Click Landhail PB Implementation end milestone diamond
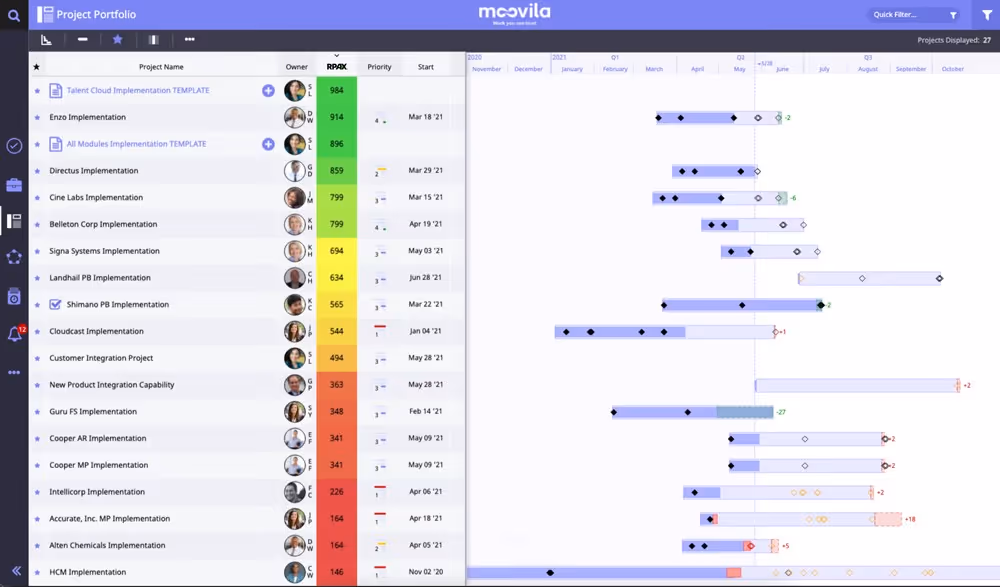 939,278
